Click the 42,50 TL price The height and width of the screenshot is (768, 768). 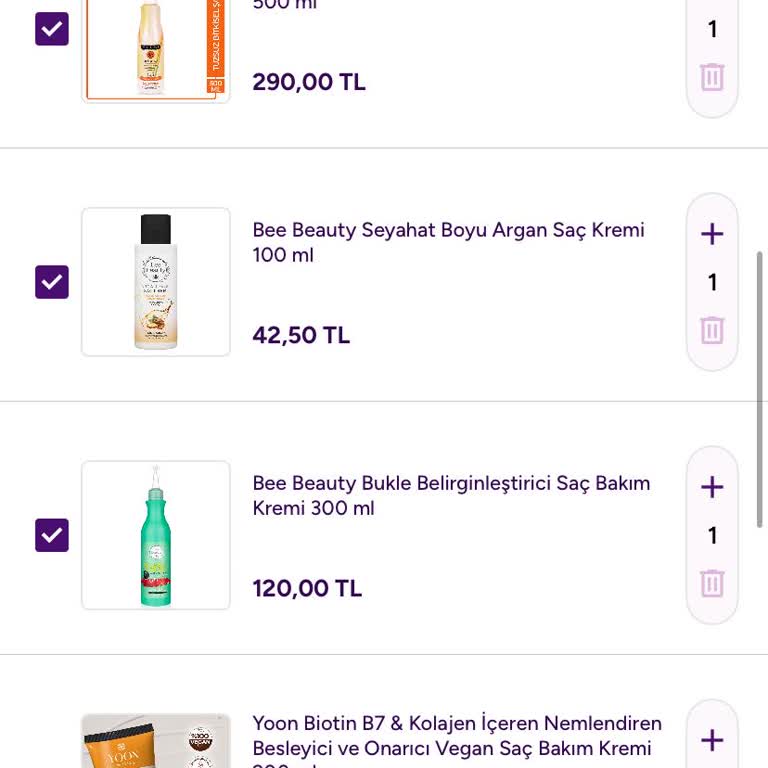pos(301,335)
